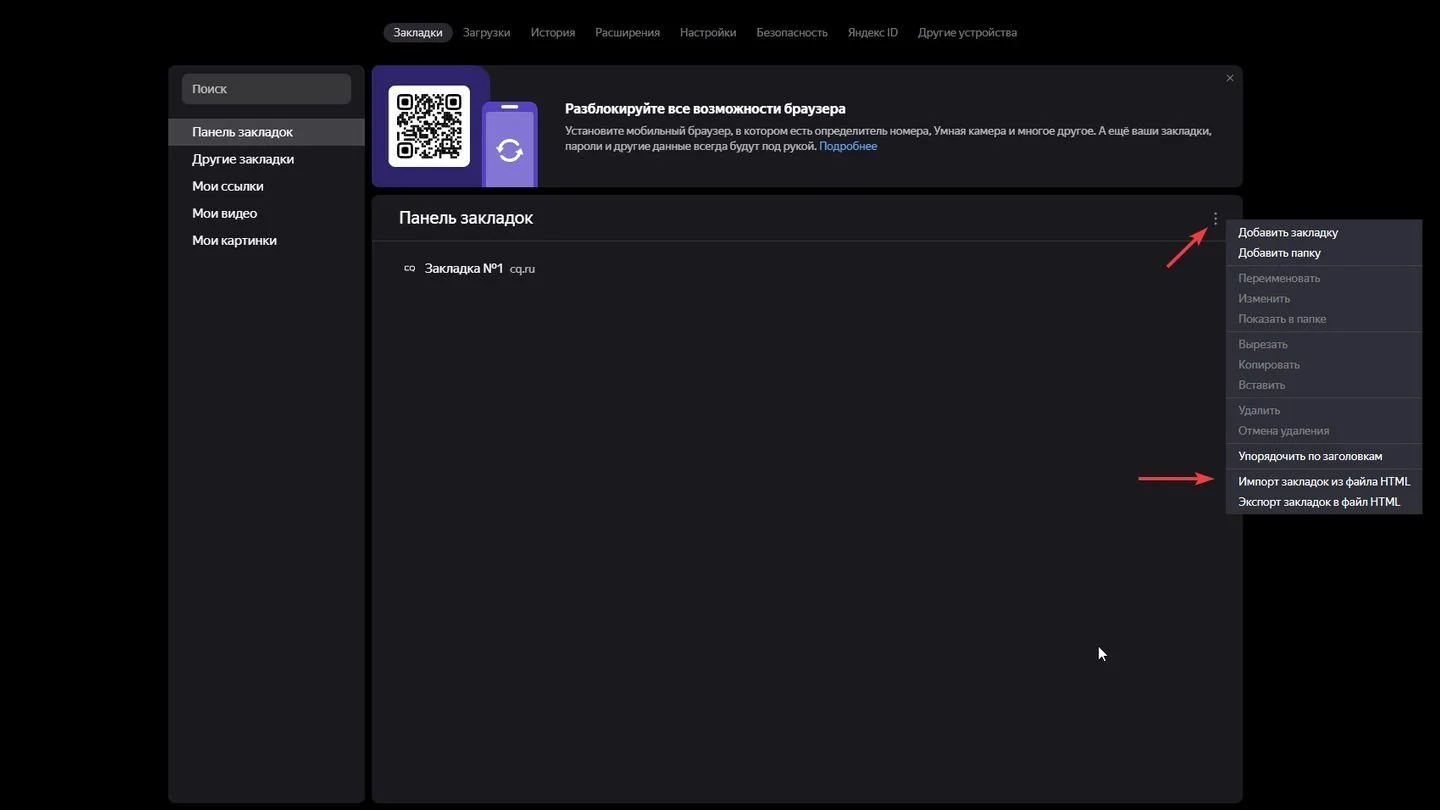Focus the Поиск search field
The image size is (1440, 810).
coord(266,89)
